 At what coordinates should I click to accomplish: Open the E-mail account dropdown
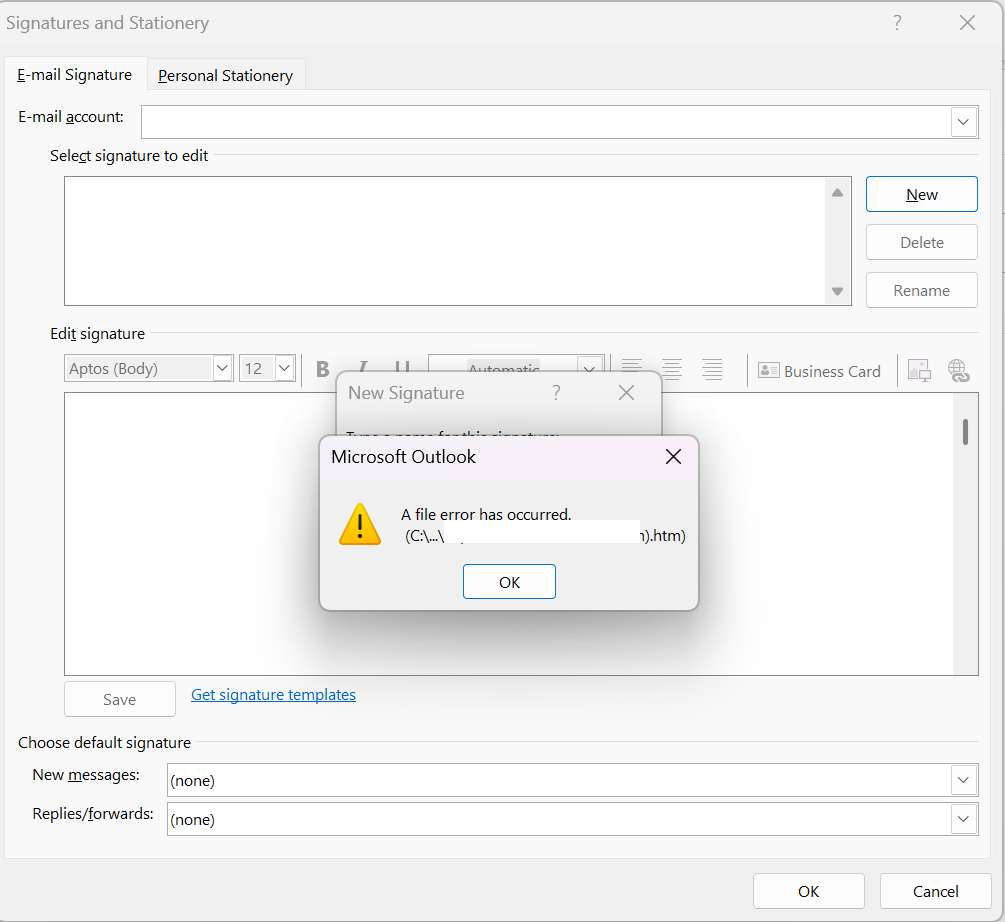[963, 122]
